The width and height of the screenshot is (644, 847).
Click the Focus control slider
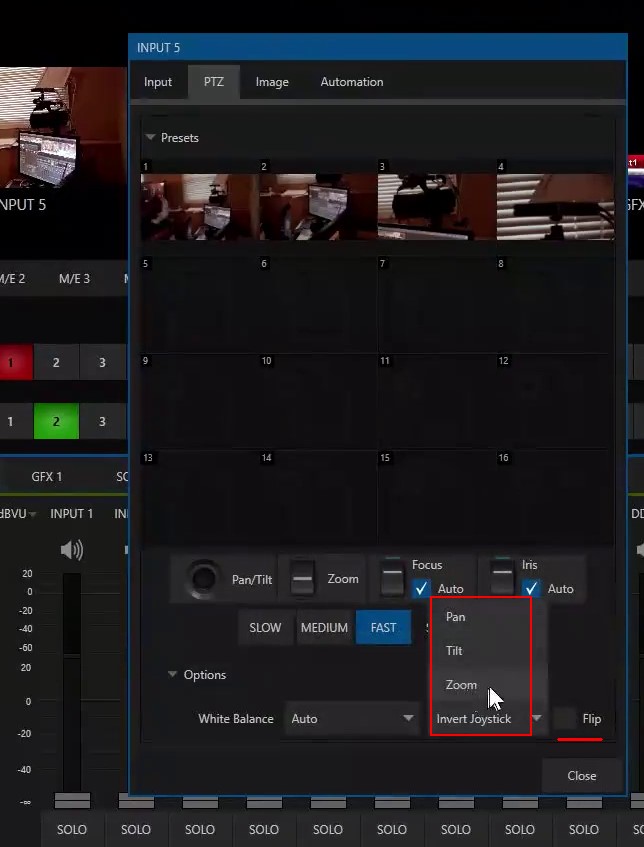click(x=393, y=577)
